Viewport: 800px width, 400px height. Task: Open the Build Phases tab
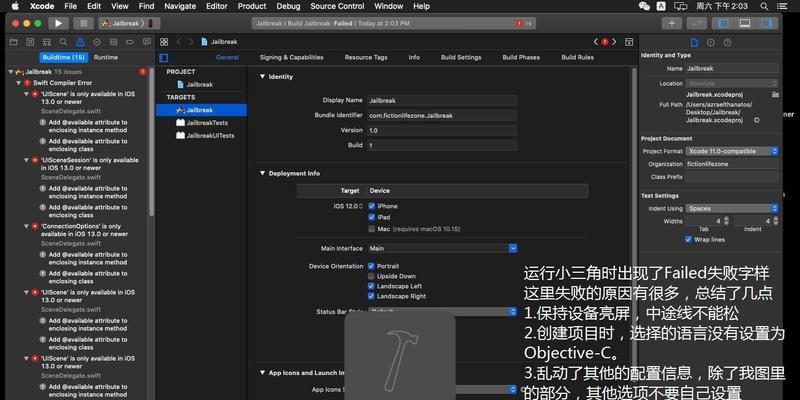521,58
